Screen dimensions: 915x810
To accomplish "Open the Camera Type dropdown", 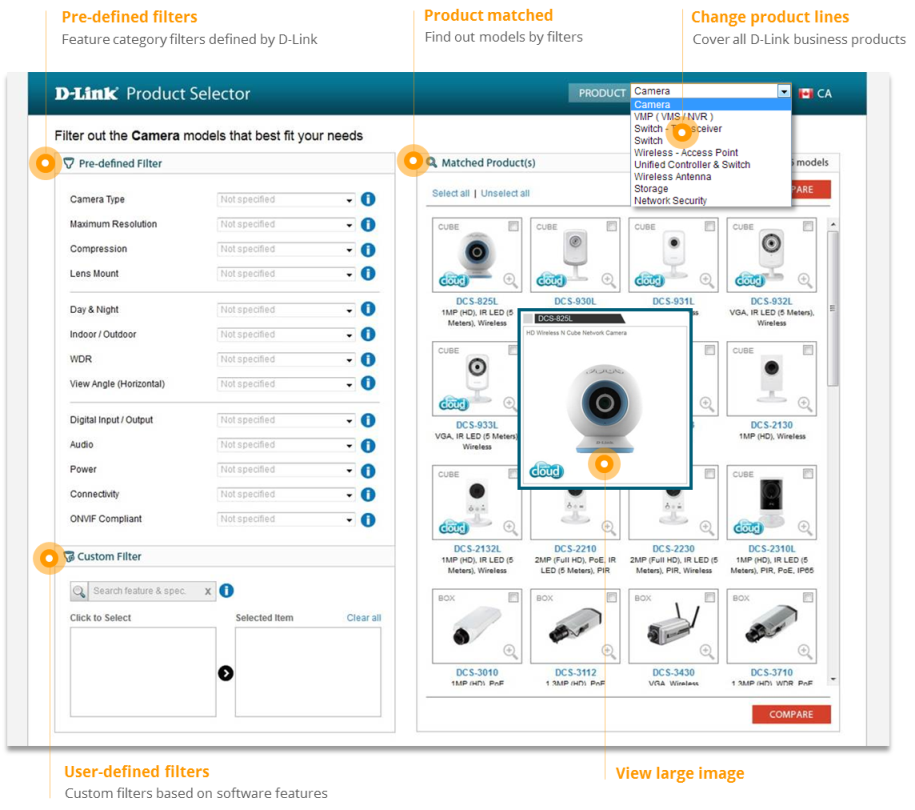I will coord(286,200).
